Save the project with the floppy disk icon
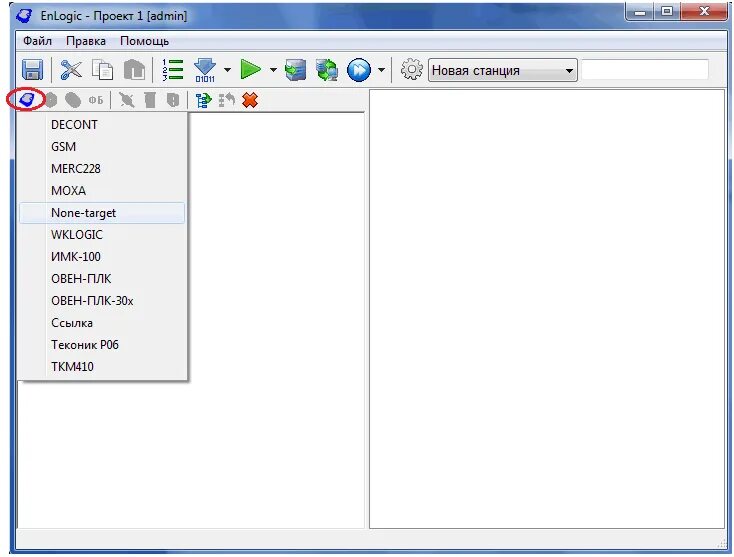This screenshot has height=557, width=734. [33, 70]
